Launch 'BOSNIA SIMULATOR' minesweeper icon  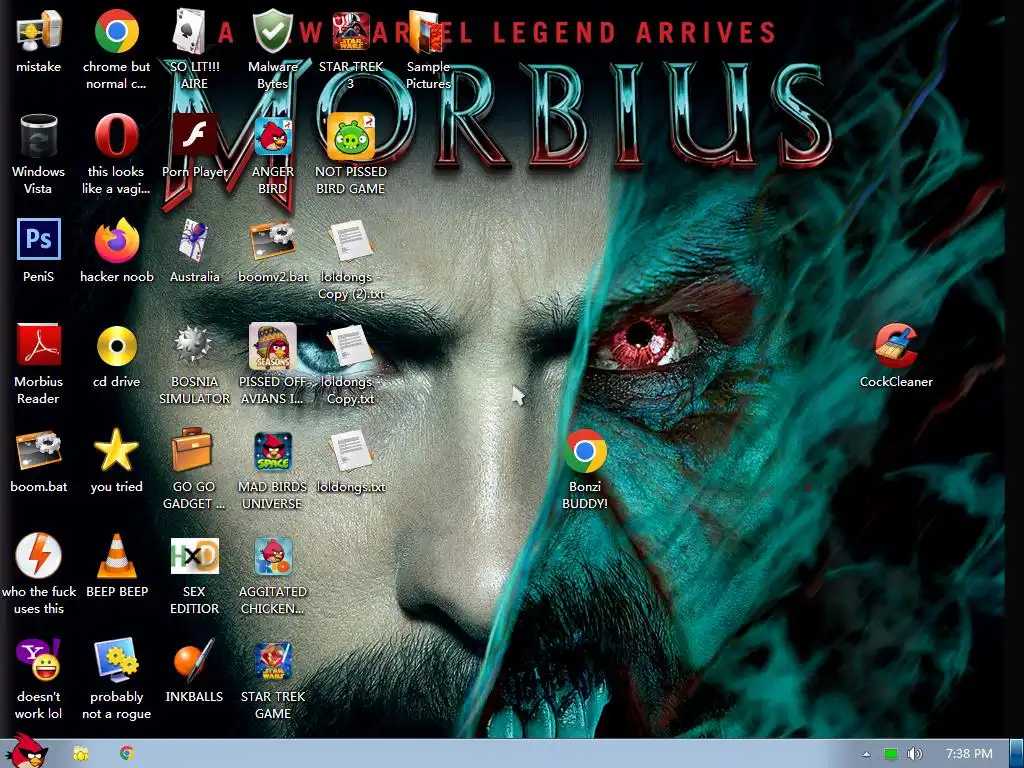click(x=194, y=345)
